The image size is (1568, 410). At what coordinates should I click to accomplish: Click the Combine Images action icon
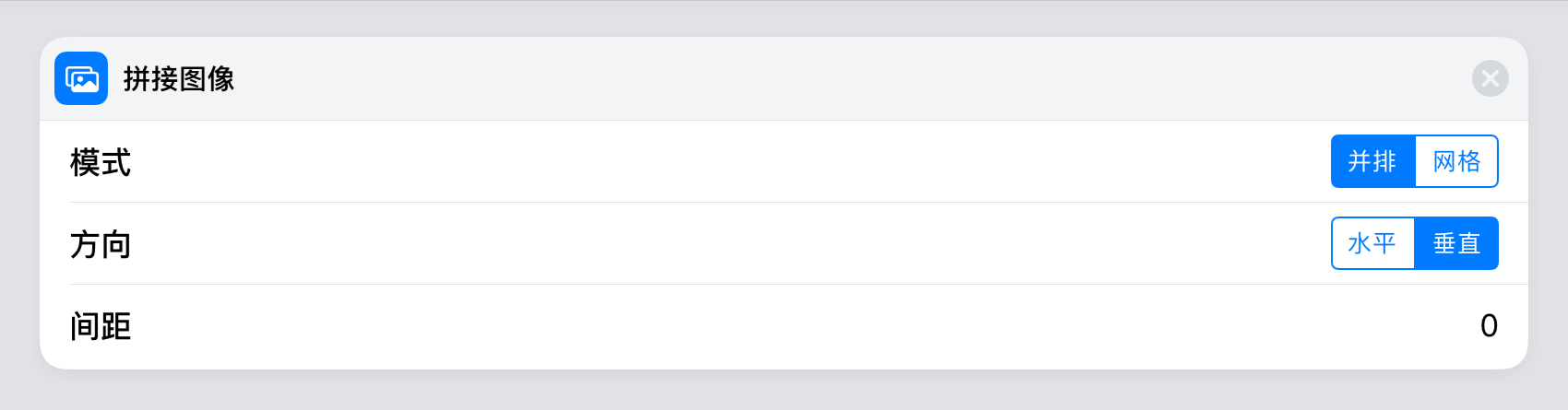(x=81, y=78)
